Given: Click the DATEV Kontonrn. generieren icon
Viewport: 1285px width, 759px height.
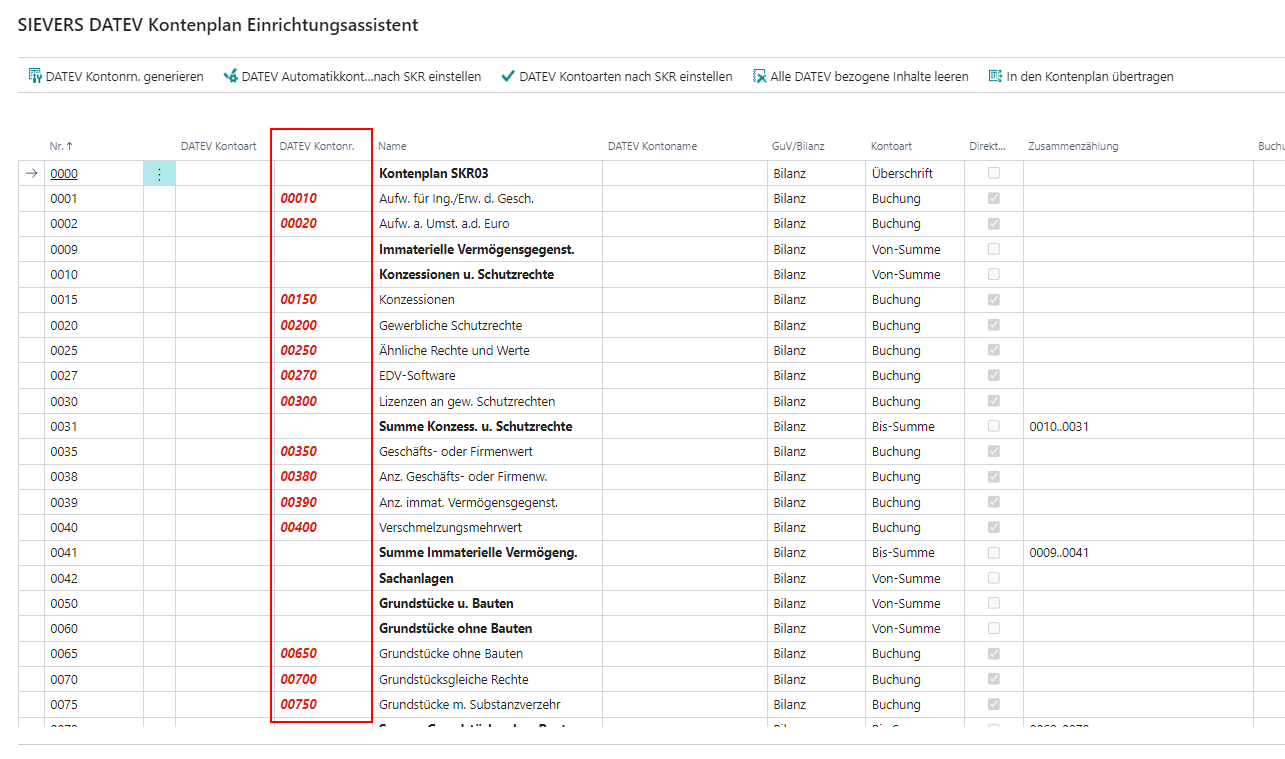Looking at the screenshot, I should point(35,76).
